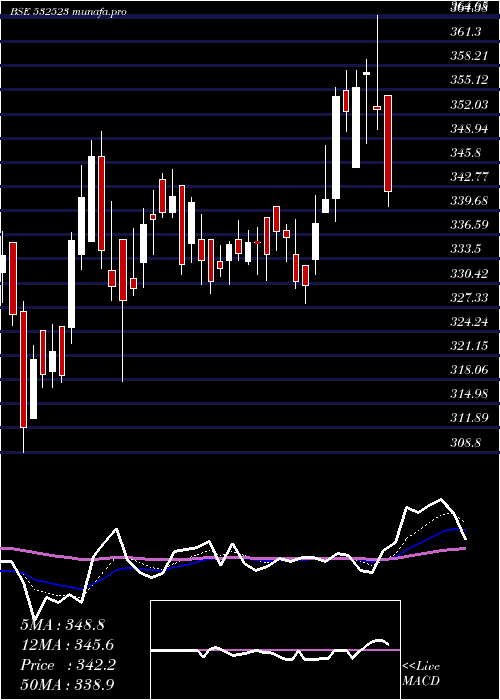Select the 358.21 price axis label
The height and width of the screenshot is (700, 500).
(x=468, y=56)
